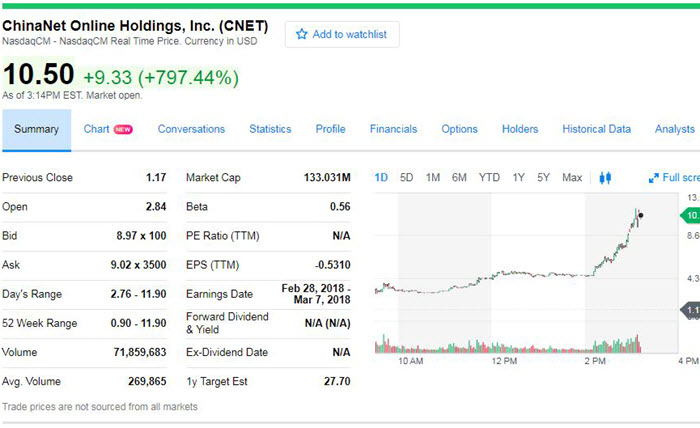Set chart range to 1M

(433, 178)
